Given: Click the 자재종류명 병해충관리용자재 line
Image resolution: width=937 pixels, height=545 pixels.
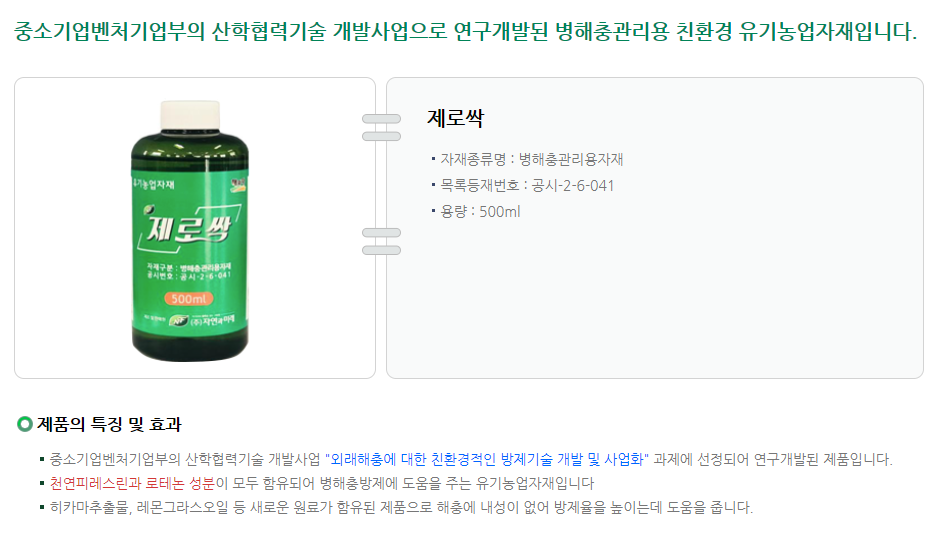Looking at the screenshot, I should [527, 160].
